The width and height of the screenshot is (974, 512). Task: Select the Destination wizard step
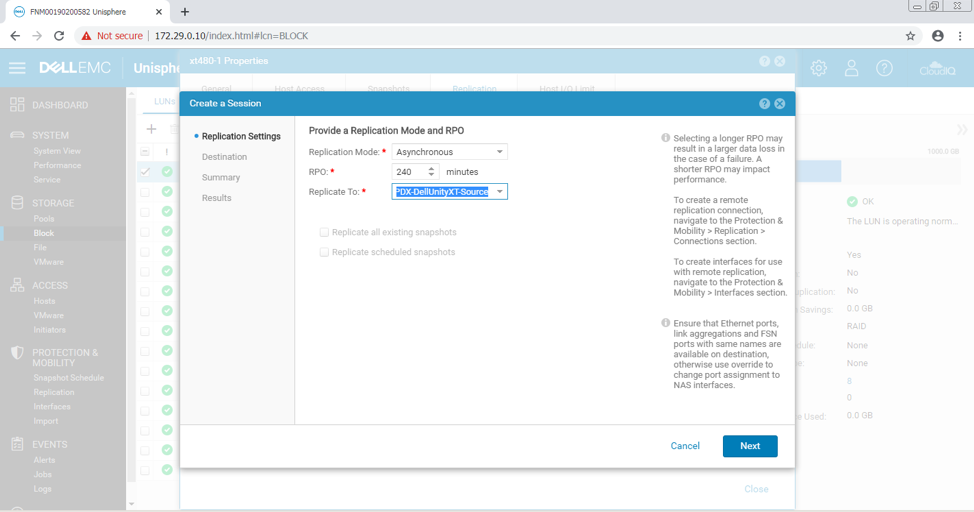224,157
